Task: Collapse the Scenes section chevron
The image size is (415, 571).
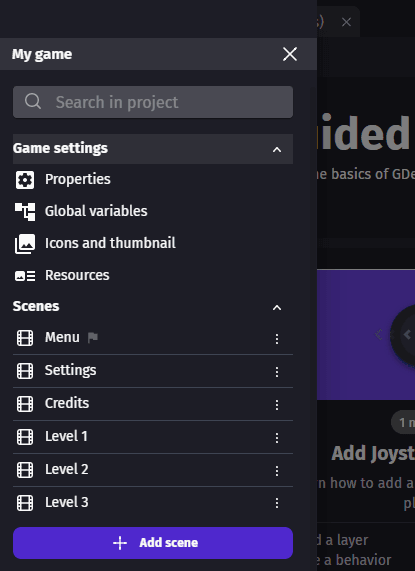Action: 277,308
